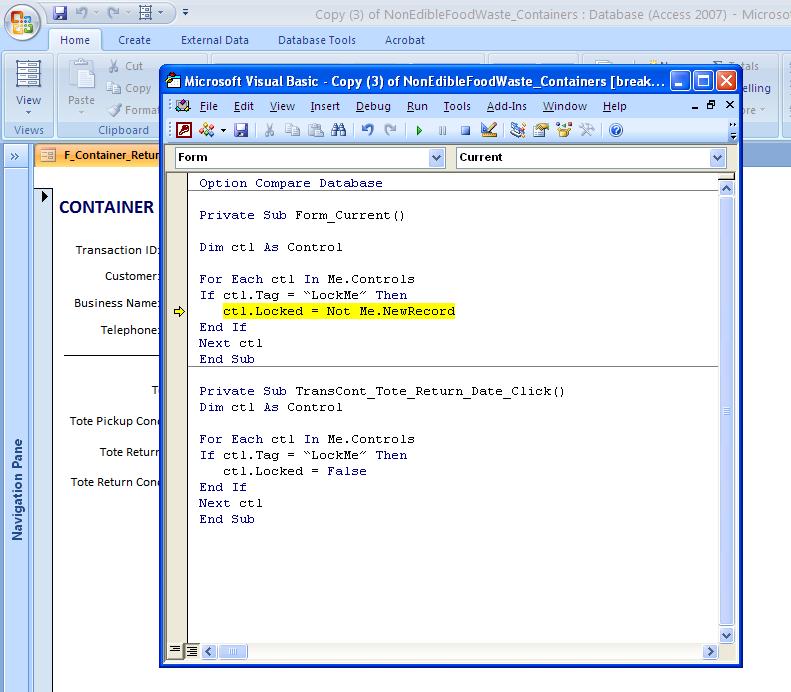Click vertical scrollbar down arrow in code window
The image size is (791, 692).
(726, 636)
